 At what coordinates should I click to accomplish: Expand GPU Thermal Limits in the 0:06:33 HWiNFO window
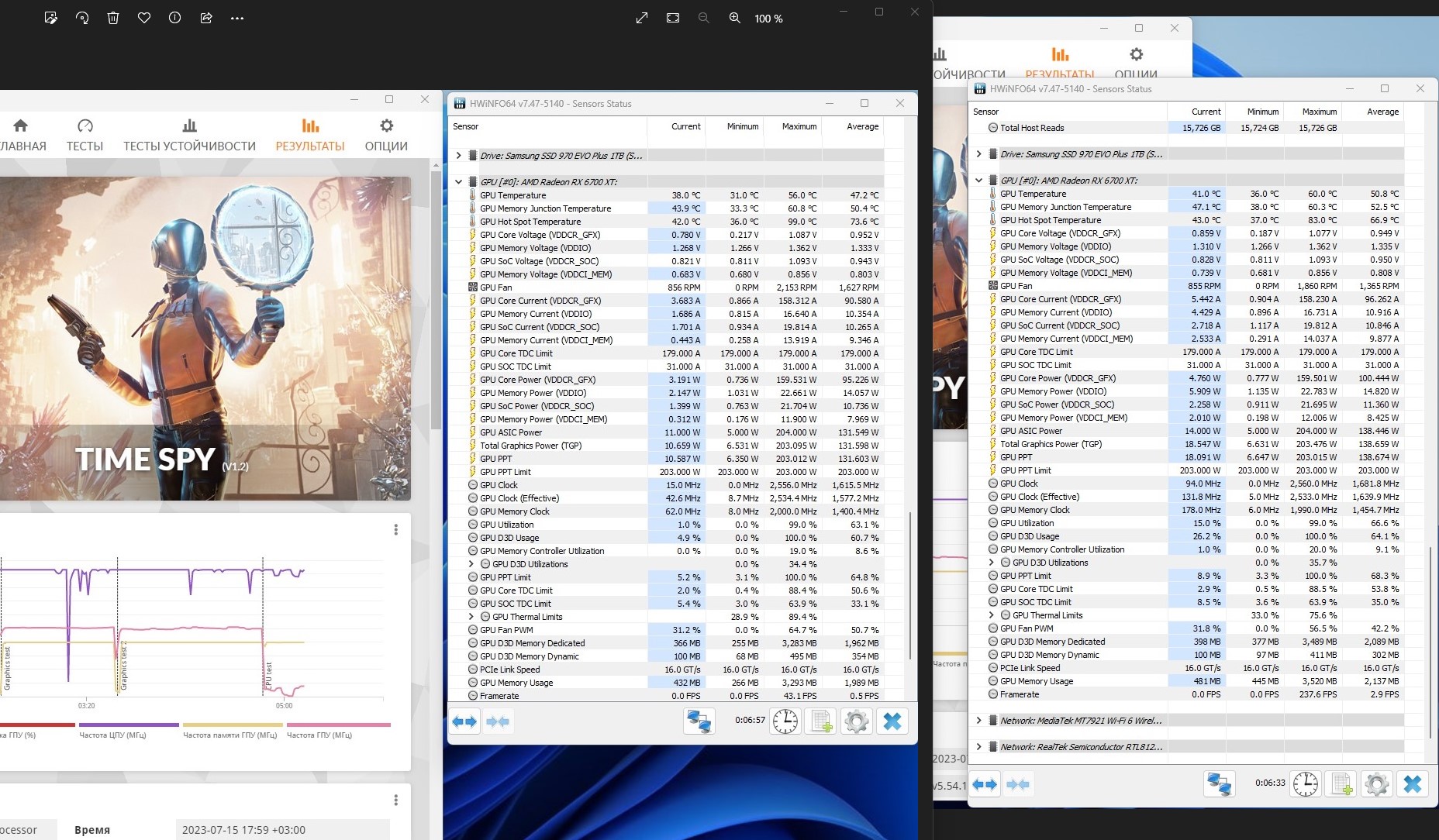[992, 615]
